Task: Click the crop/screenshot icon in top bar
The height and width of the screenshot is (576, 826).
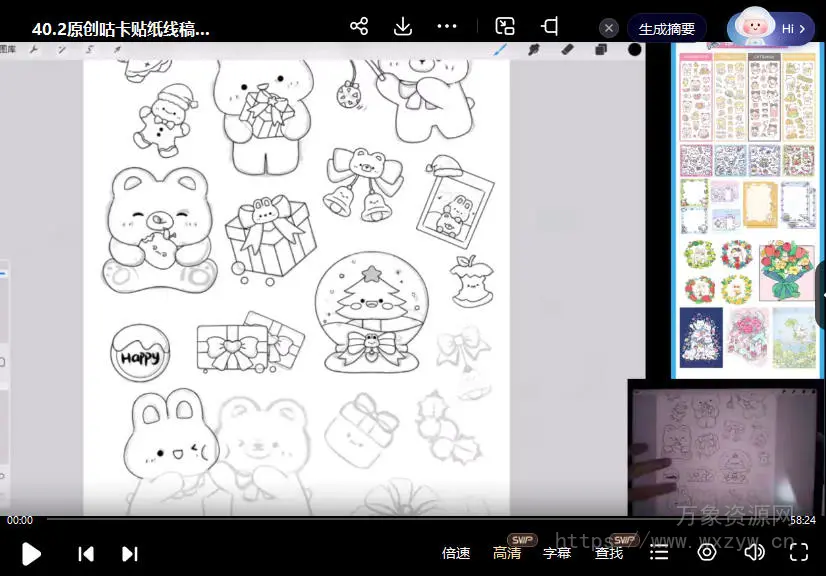Action: (550, 27)
